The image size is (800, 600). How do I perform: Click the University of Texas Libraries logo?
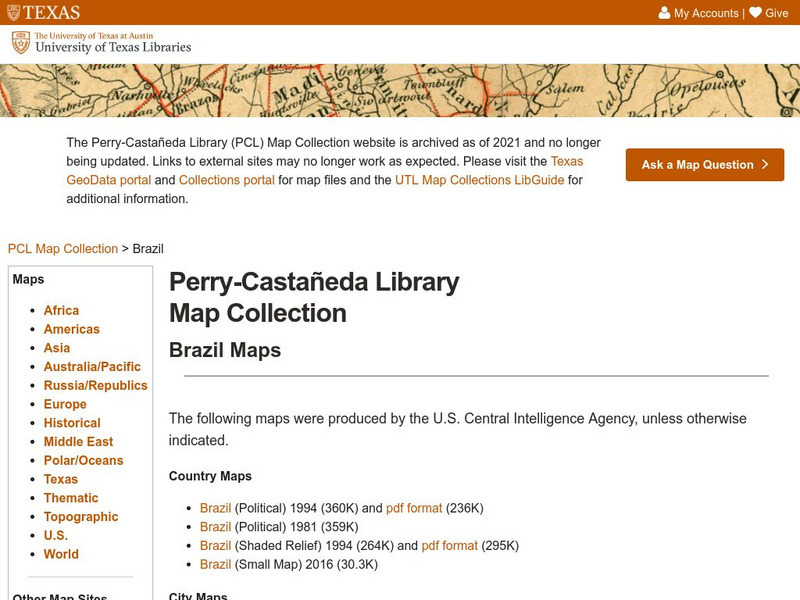point(101,42)
